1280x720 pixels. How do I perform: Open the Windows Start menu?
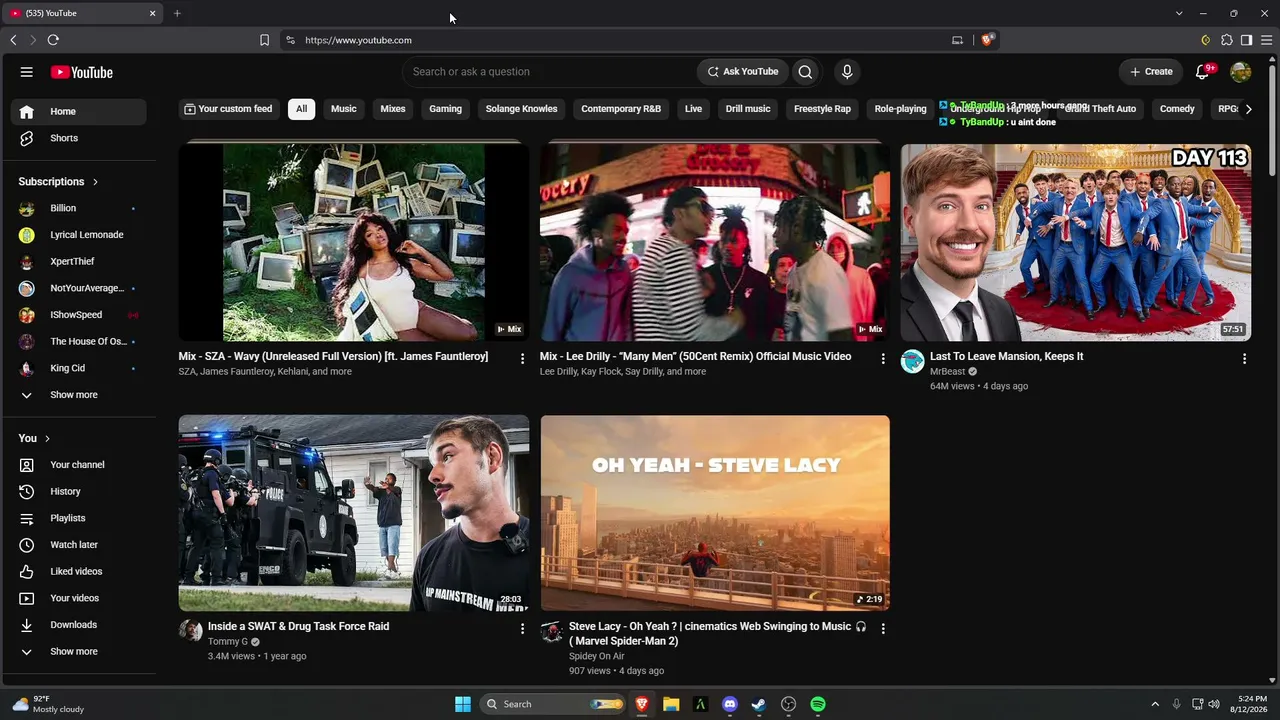coord(463,704)
